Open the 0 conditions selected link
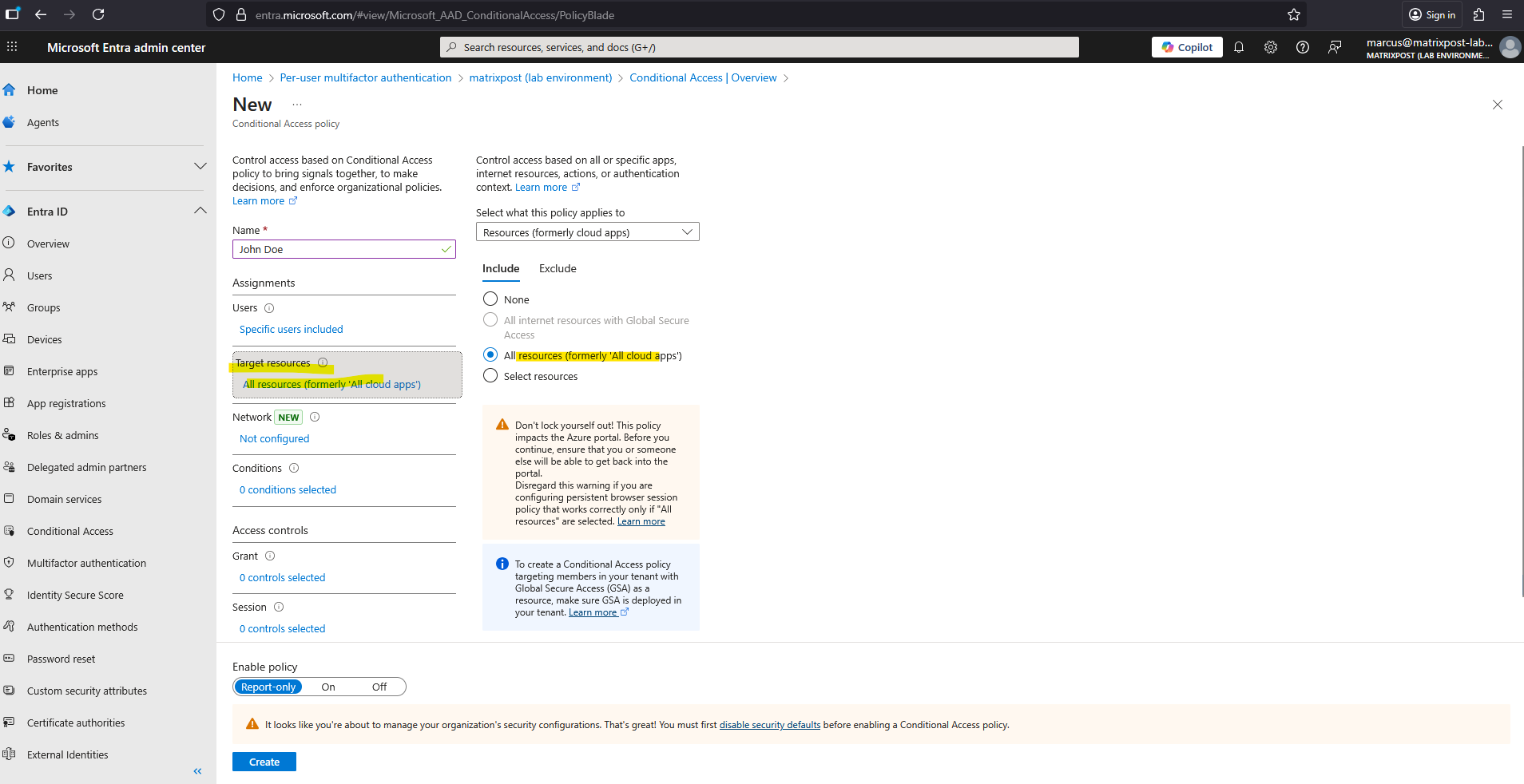This screenshot has width=1524, height=784. 288,489
